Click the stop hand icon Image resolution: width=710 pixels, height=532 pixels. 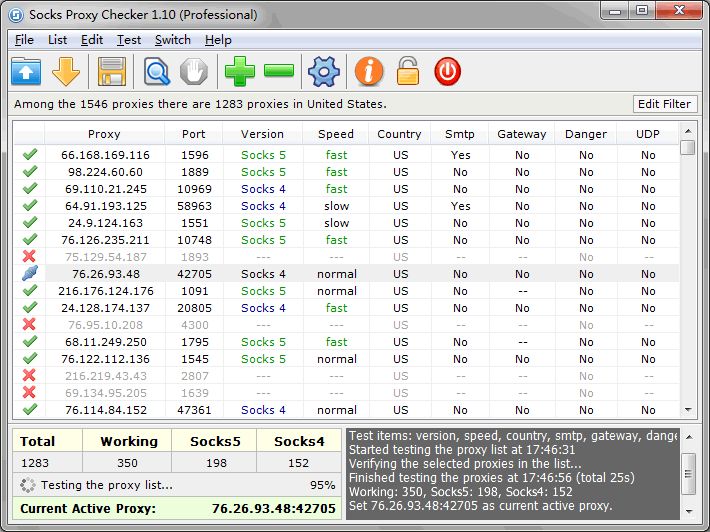pyautogui.click(x=193, y=71)
